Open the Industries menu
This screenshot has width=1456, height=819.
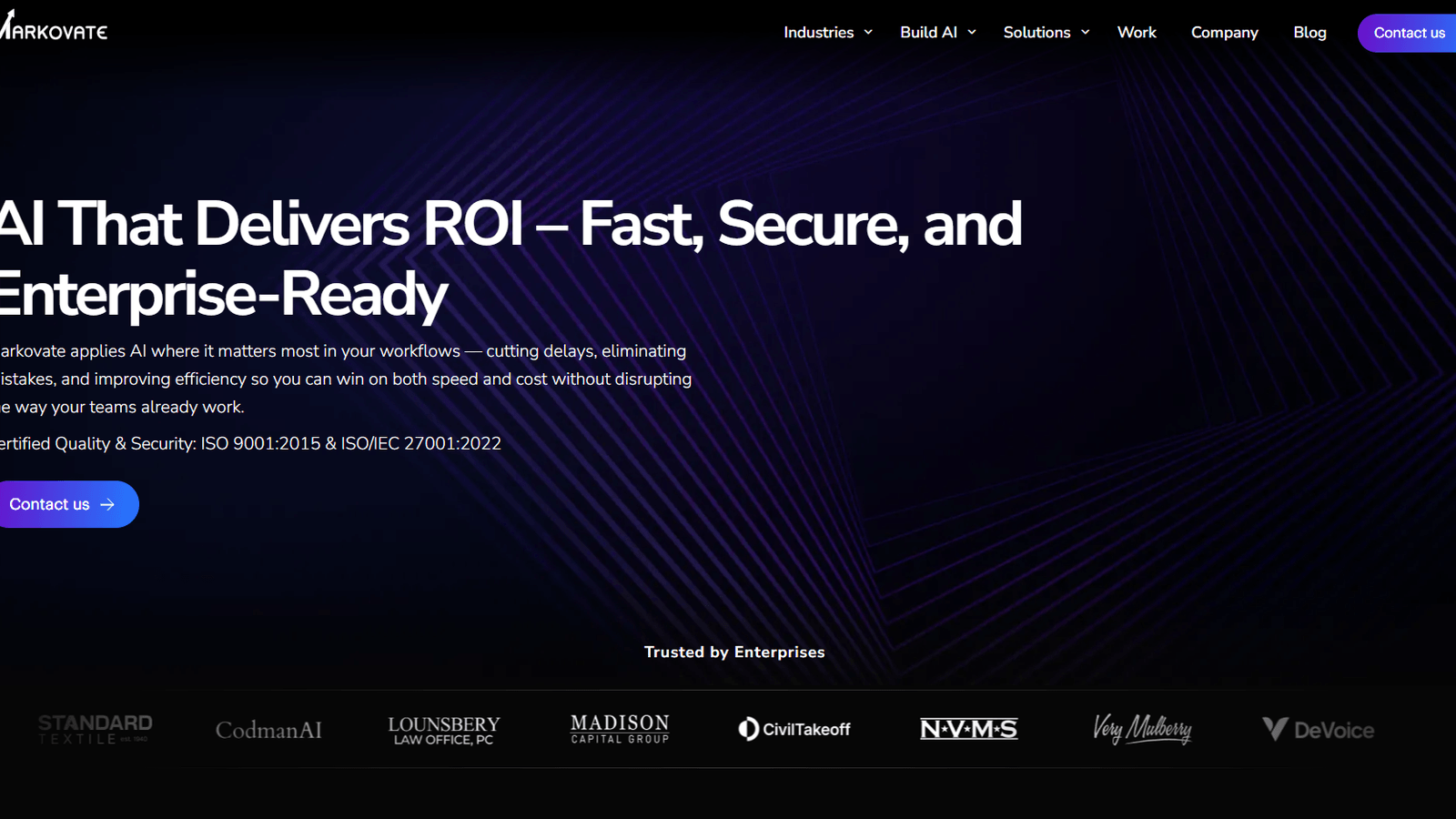818,32
